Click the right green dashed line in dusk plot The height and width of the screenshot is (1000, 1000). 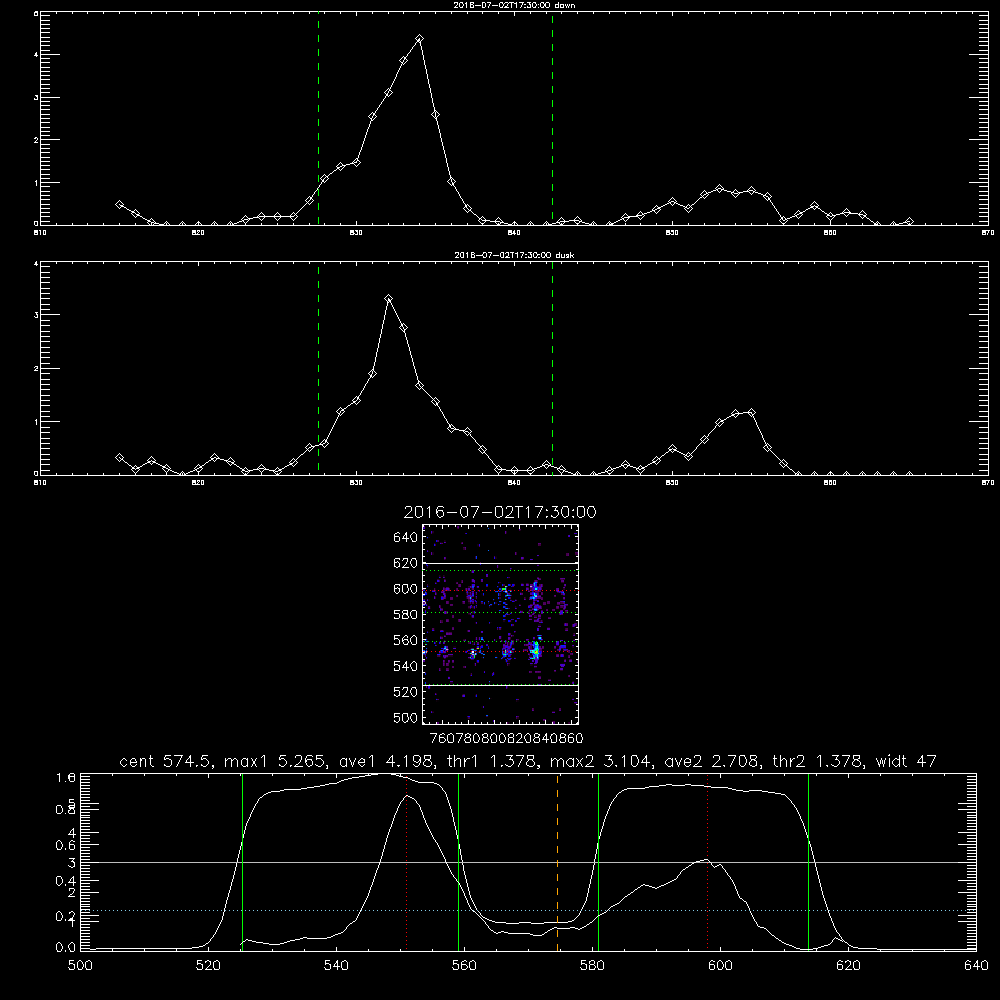(552, 368)
